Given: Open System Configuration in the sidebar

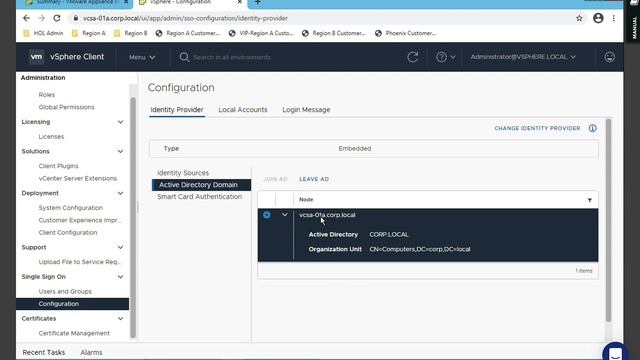Looking at the screenshot, I should (71, 208).
